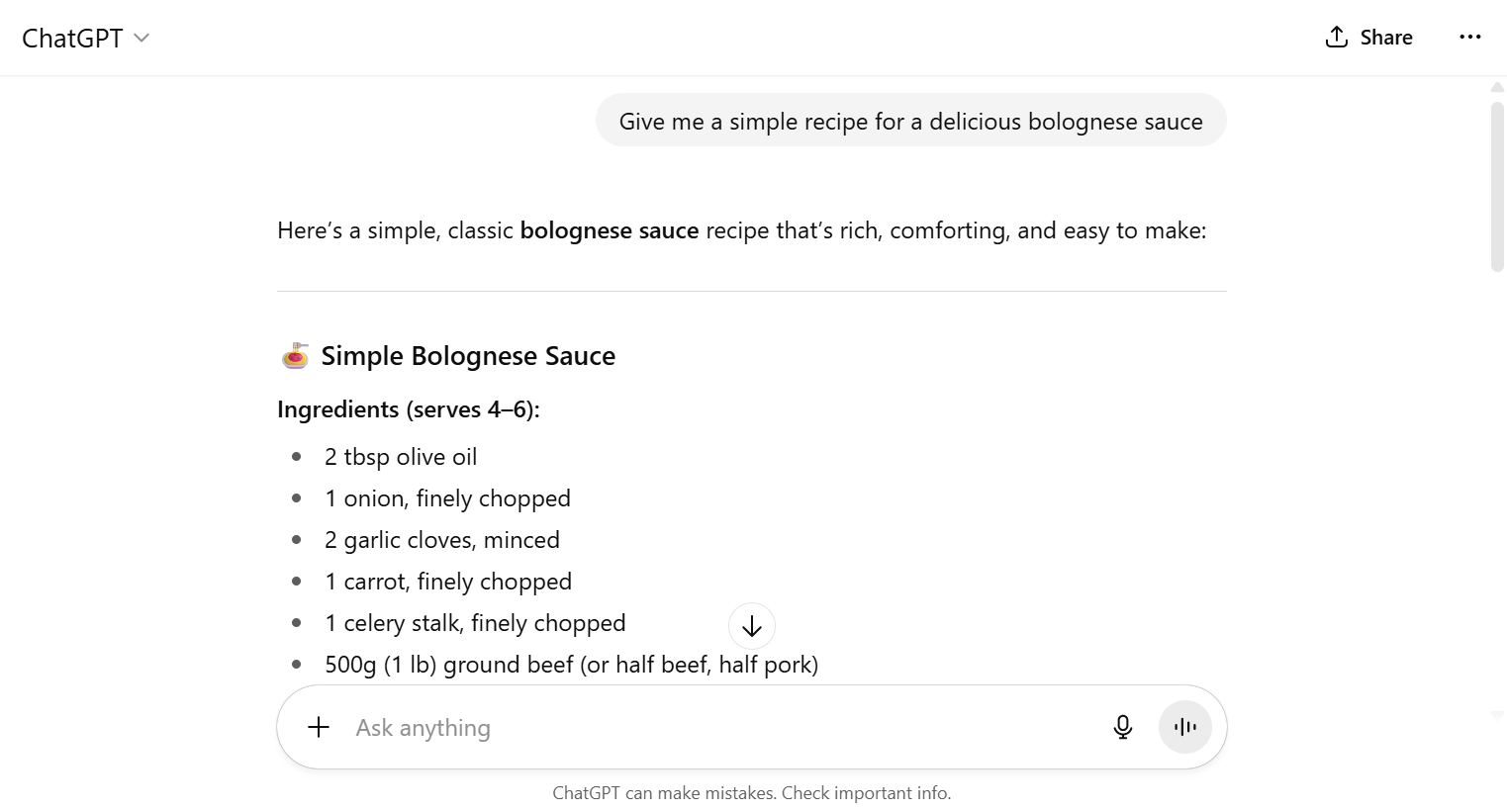Click the vertical scrollbar thumb

coord(1497,183)
